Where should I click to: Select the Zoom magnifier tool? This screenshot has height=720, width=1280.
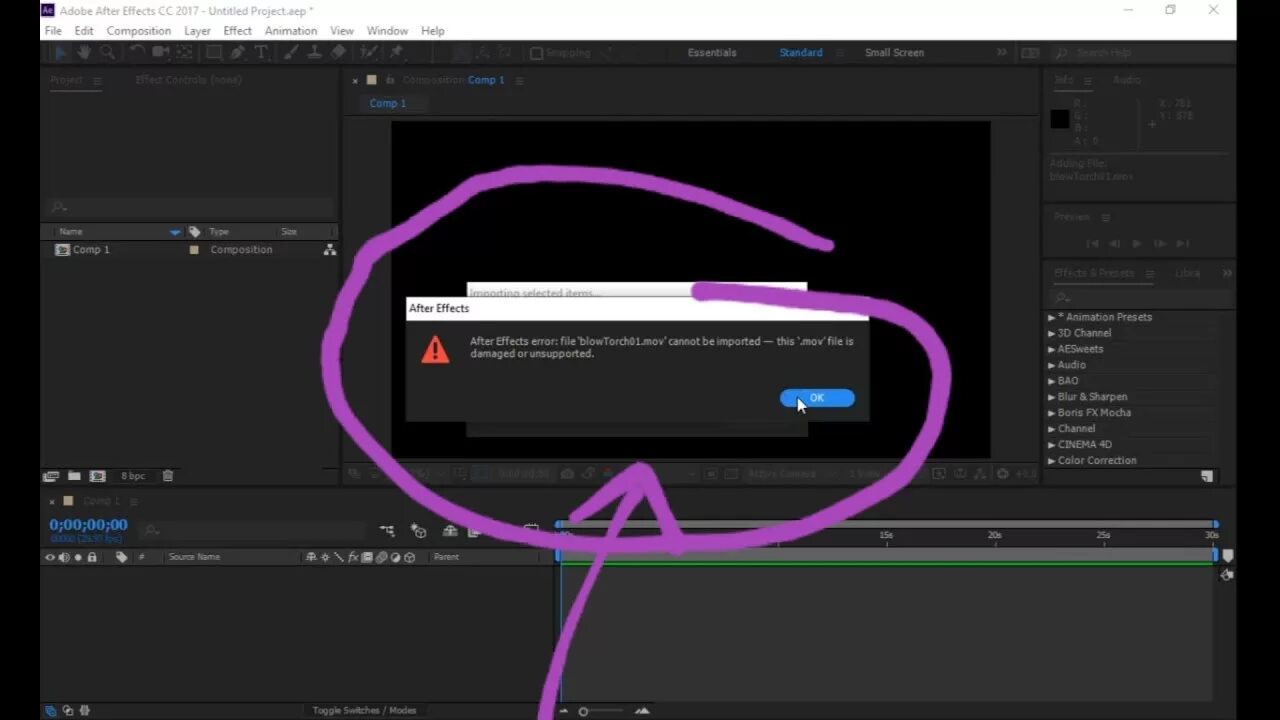[109, 53]
